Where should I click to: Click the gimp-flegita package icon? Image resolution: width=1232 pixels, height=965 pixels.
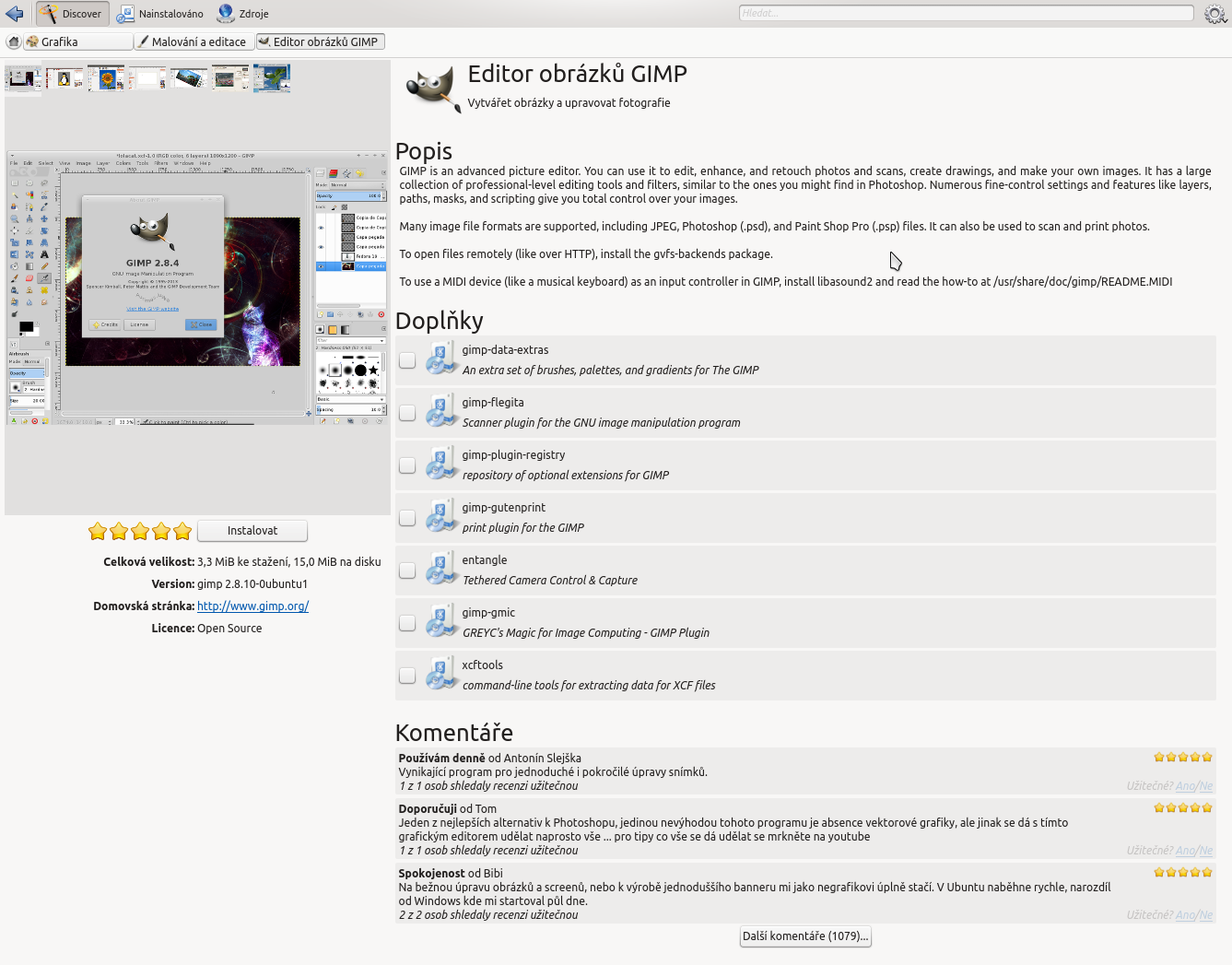(441, 411)
